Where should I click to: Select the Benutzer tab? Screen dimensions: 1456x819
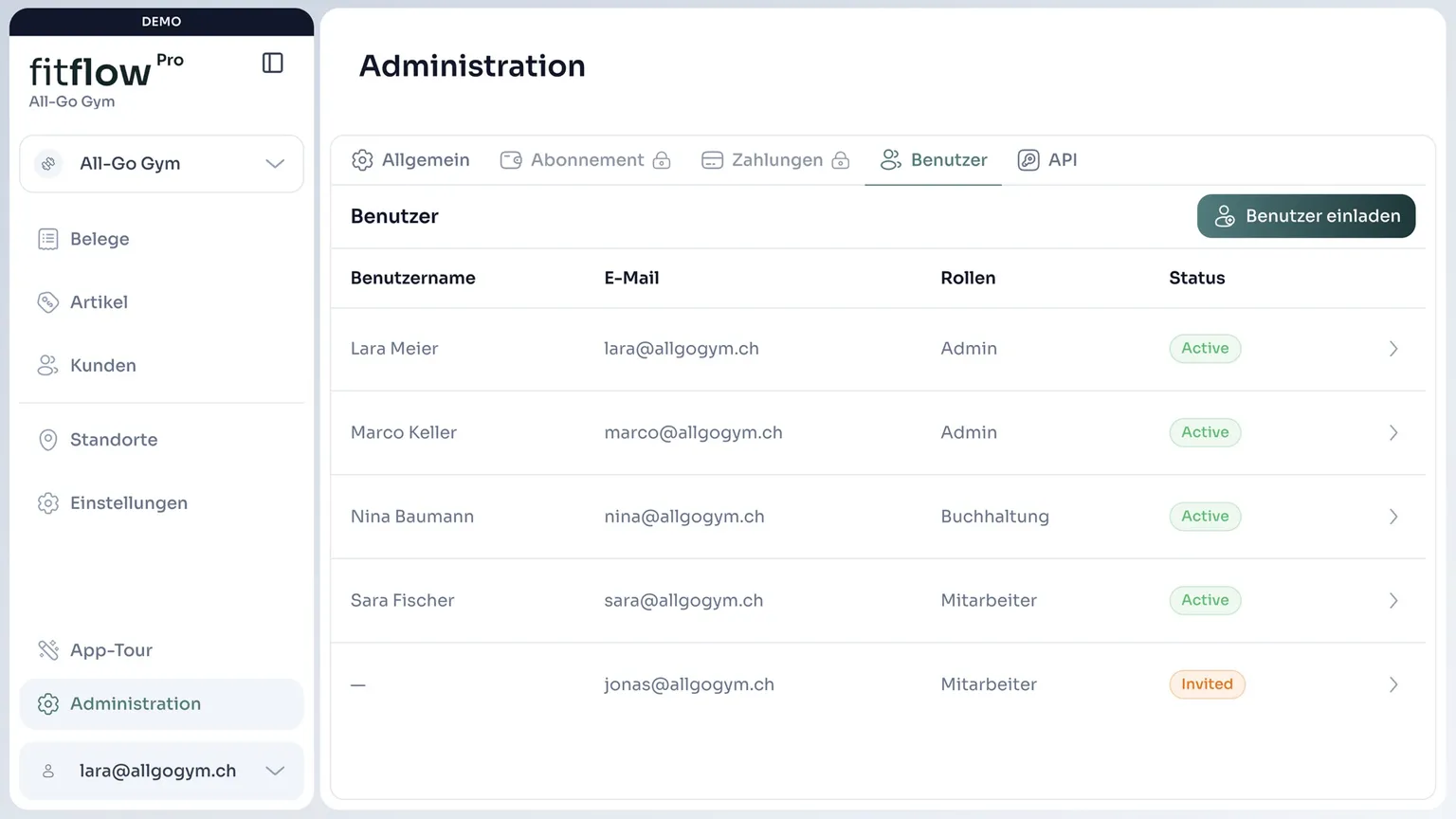[x=934, y=160]
